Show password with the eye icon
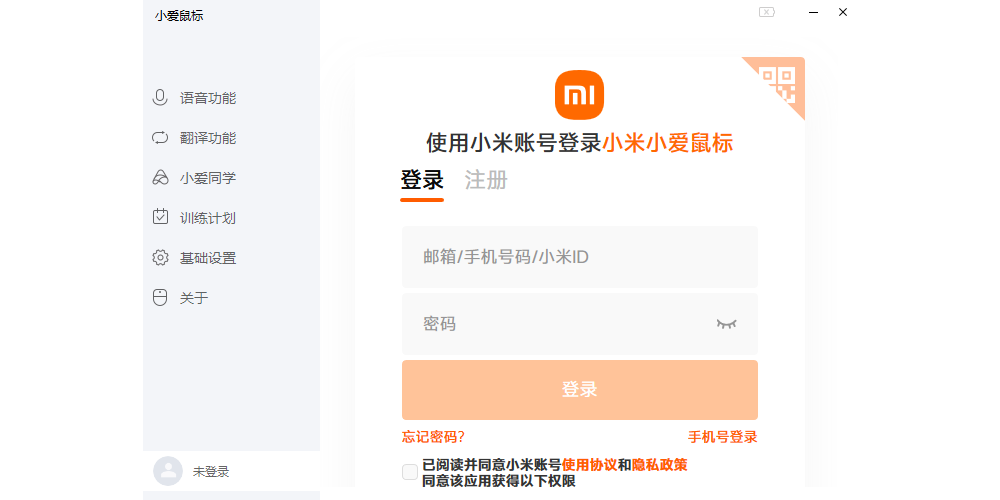This screenshot has height=500, width=1000. (x=726, y=324)
